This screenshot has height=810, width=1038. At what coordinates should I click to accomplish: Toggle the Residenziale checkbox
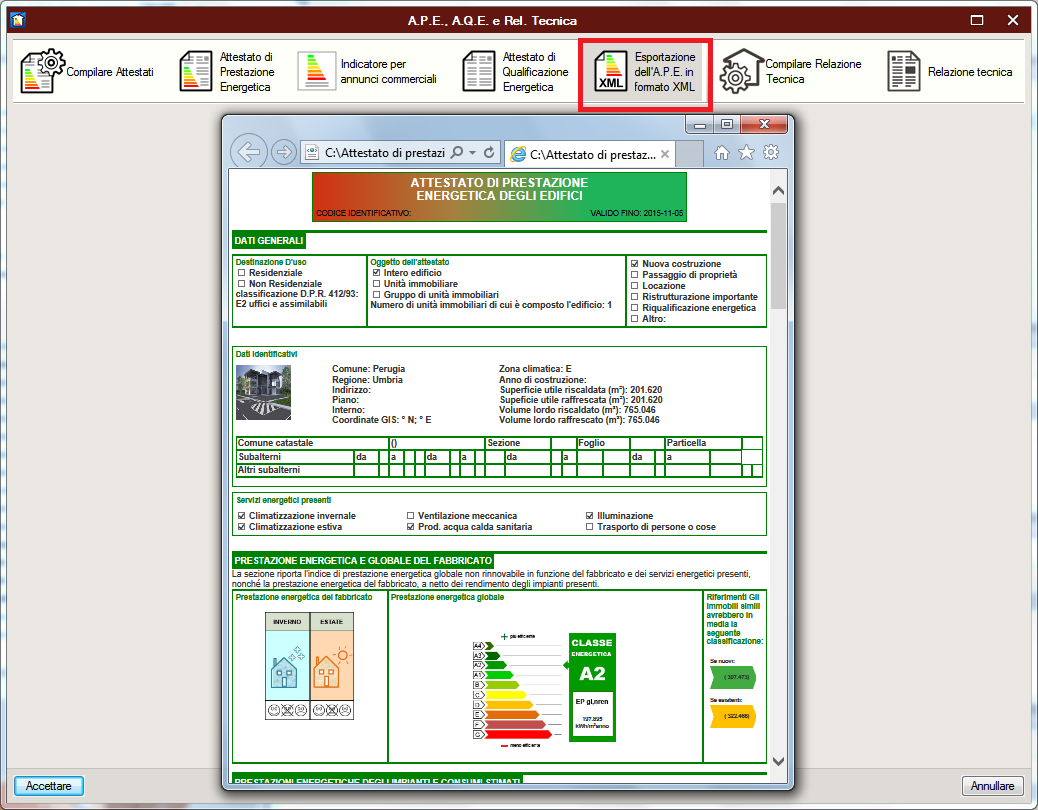(x=242, y=273)
